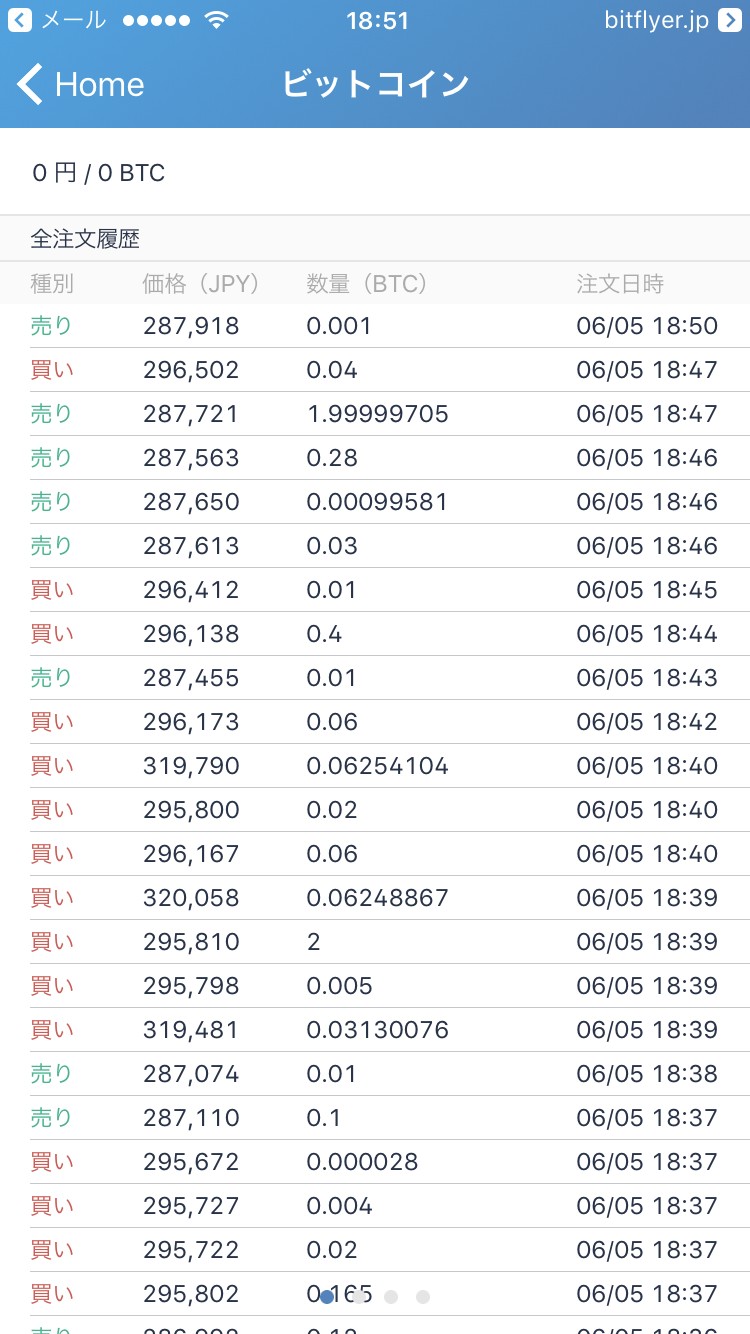This screenshot has height=1334, width=750.
Task: Tap the left arrow icon to return to Mail
Action: (19, 20)
